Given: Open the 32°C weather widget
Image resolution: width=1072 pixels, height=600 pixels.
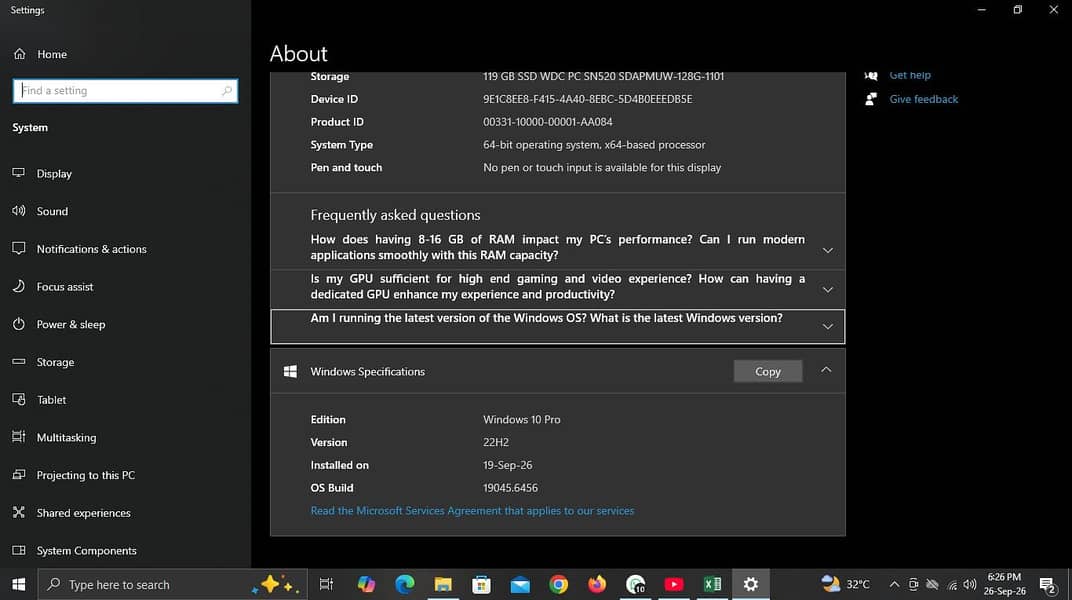Looking at the screenshot, I should [846, 584].
